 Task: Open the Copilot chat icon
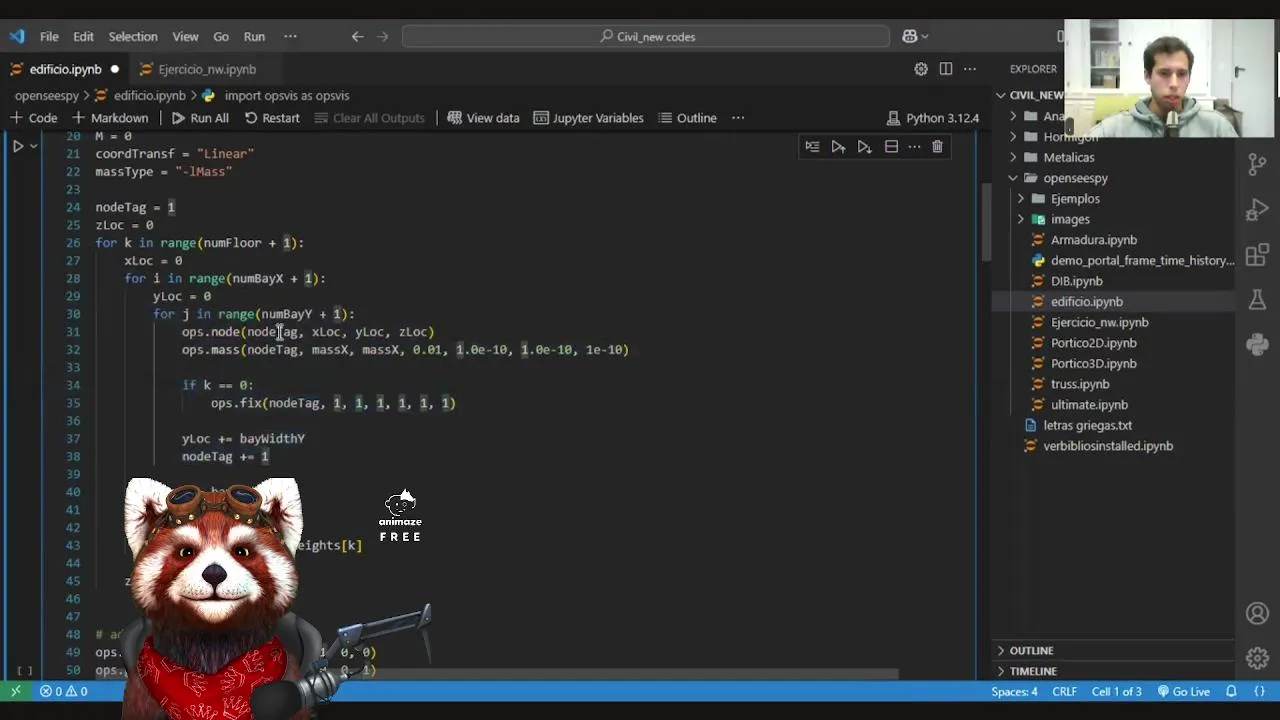[x=909, y=37]
